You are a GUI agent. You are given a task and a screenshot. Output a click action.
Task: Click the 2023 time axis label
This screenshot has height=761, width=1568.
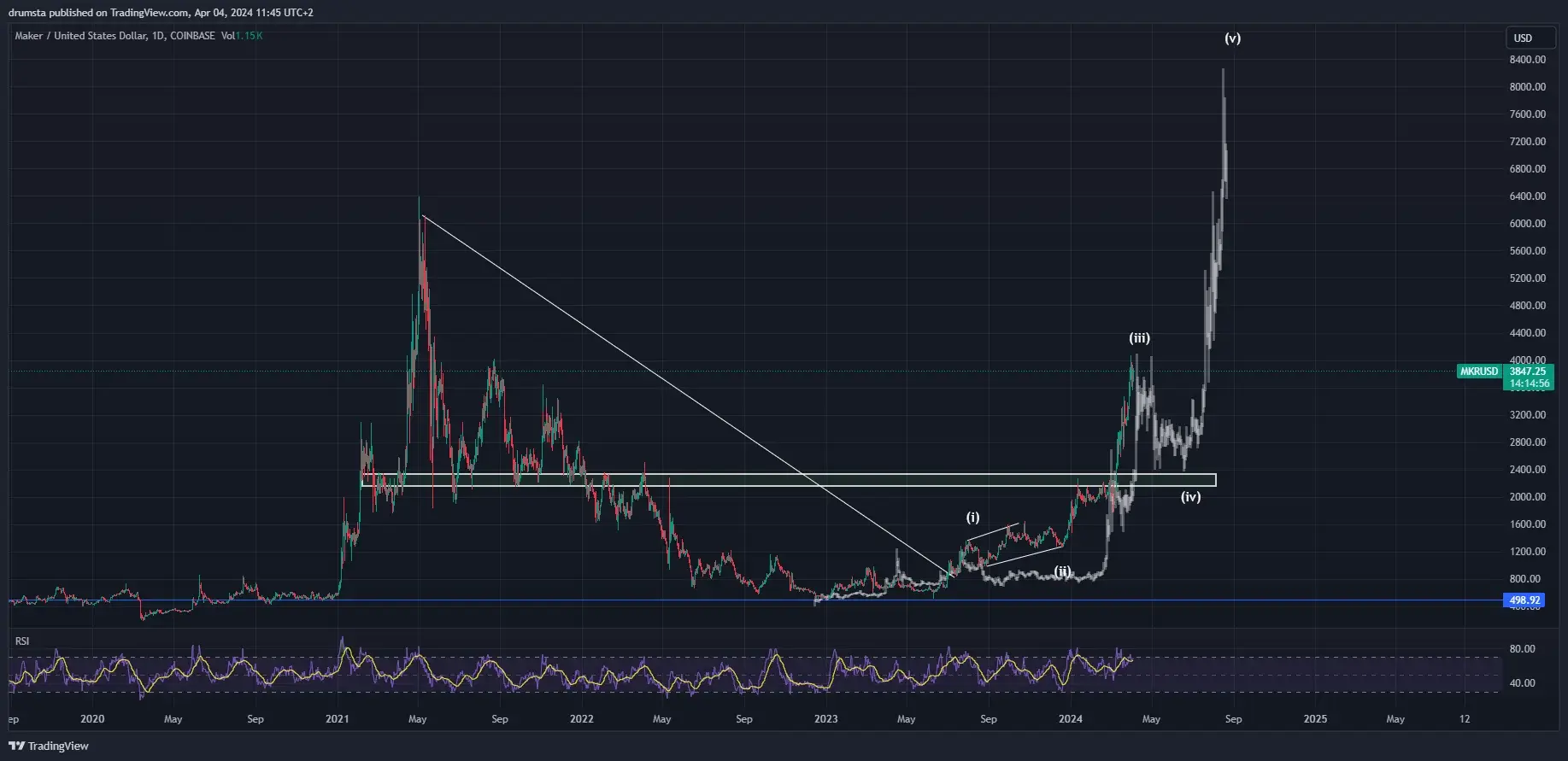click(825, 719)
